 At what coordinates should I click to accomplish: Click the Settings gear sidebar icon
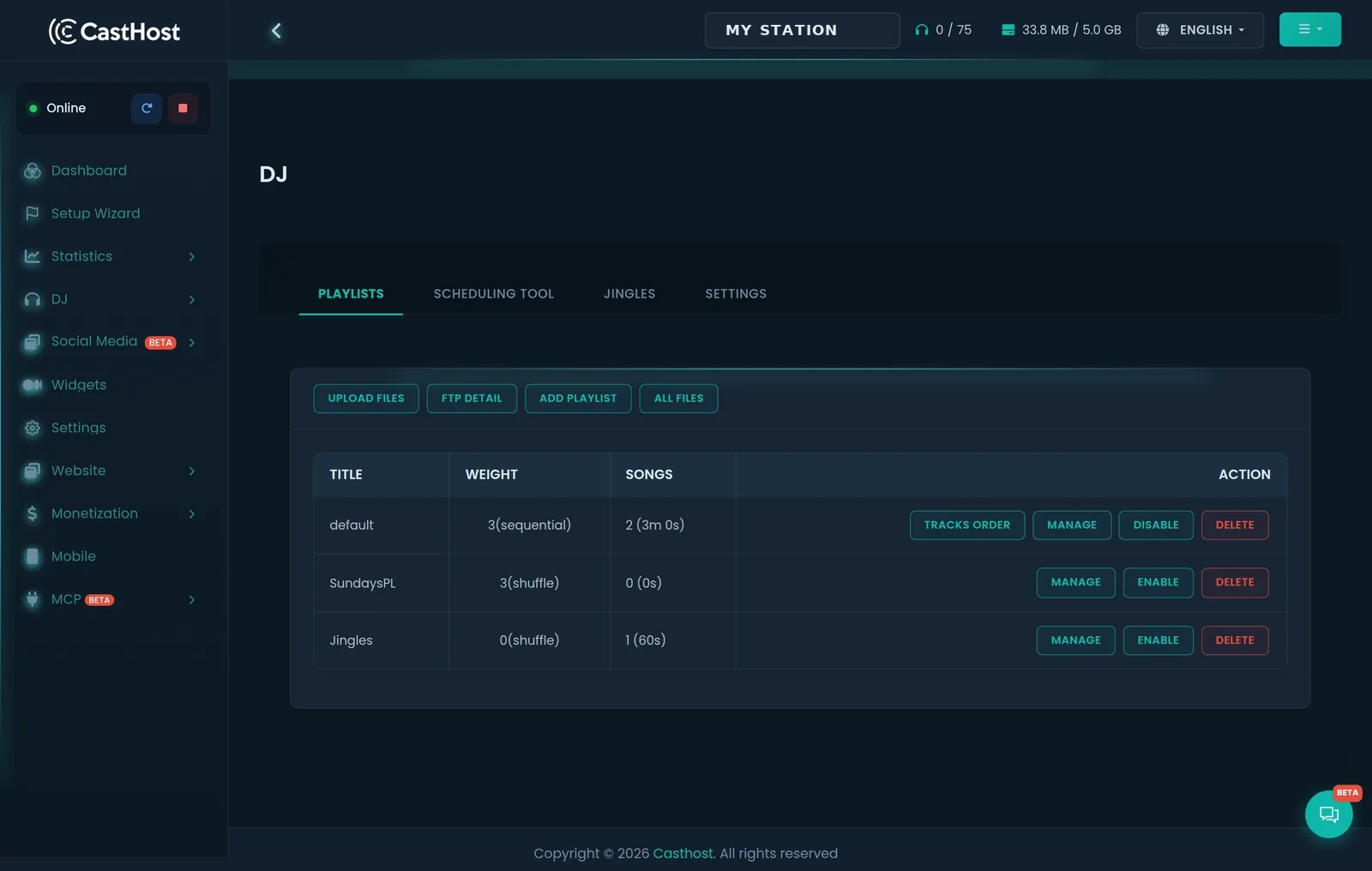click(33, 428)
